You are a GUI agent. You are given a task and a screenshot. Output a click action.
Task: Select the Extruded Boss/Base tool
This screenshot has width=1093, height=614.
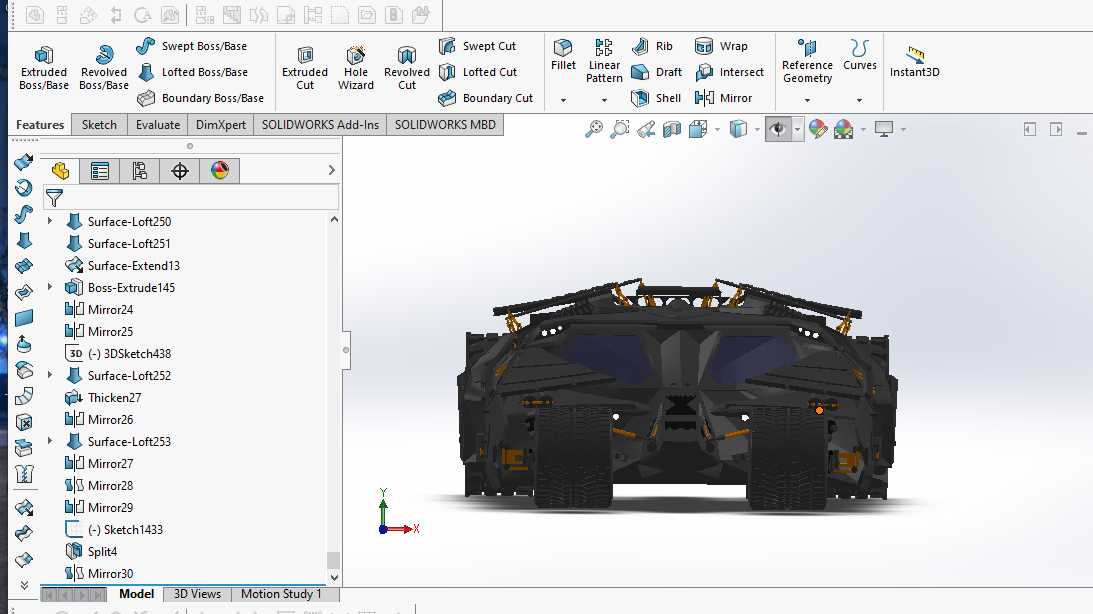click(x=43, y=68)
